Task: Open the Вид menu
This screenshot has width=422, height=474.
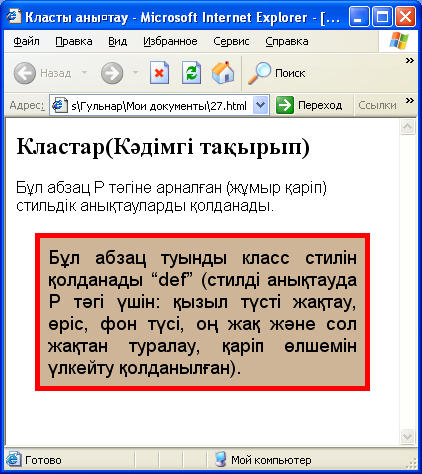Action: (117, 41)
